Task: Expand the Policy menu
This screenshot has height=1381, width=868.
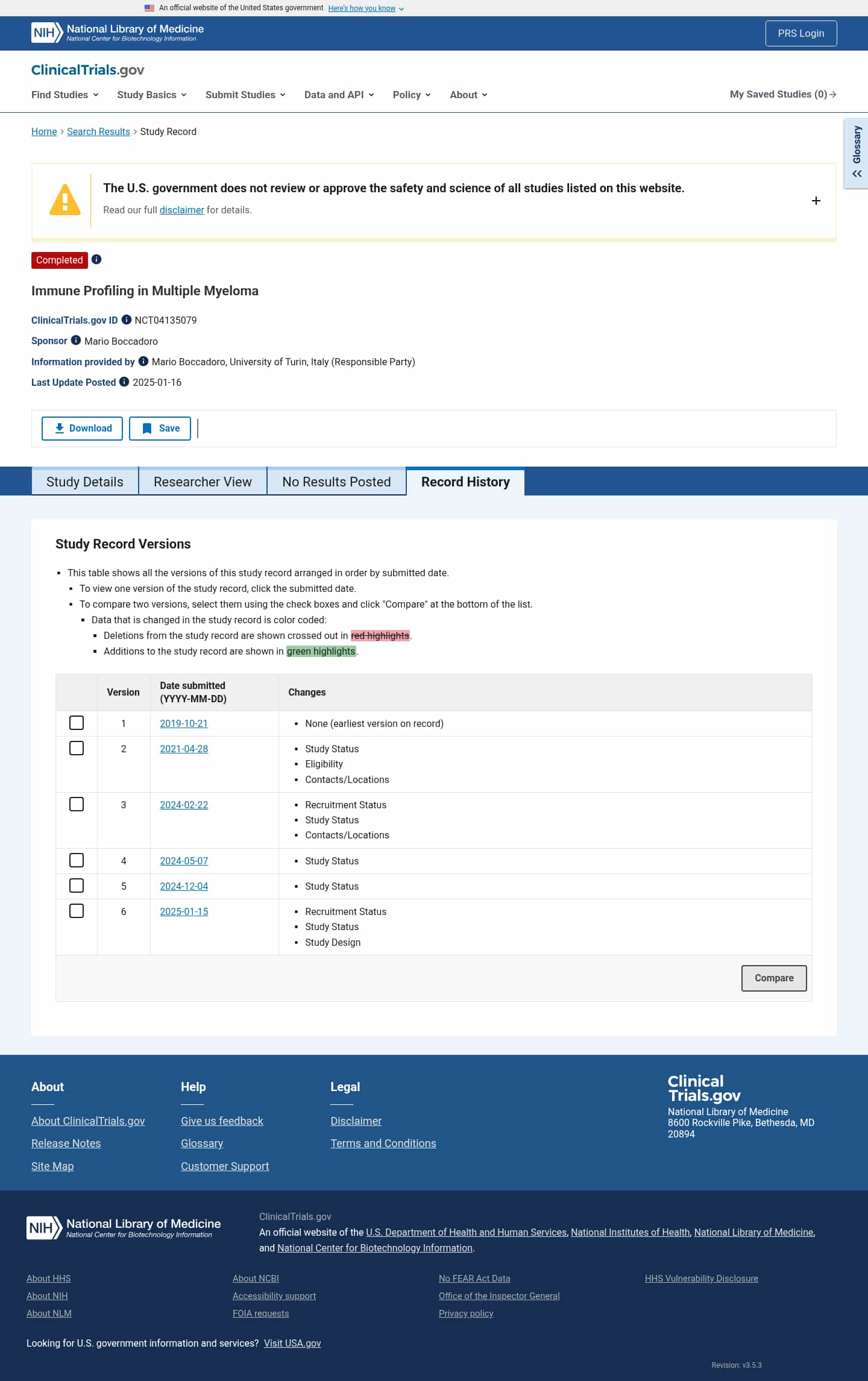Action: point(412,95)
